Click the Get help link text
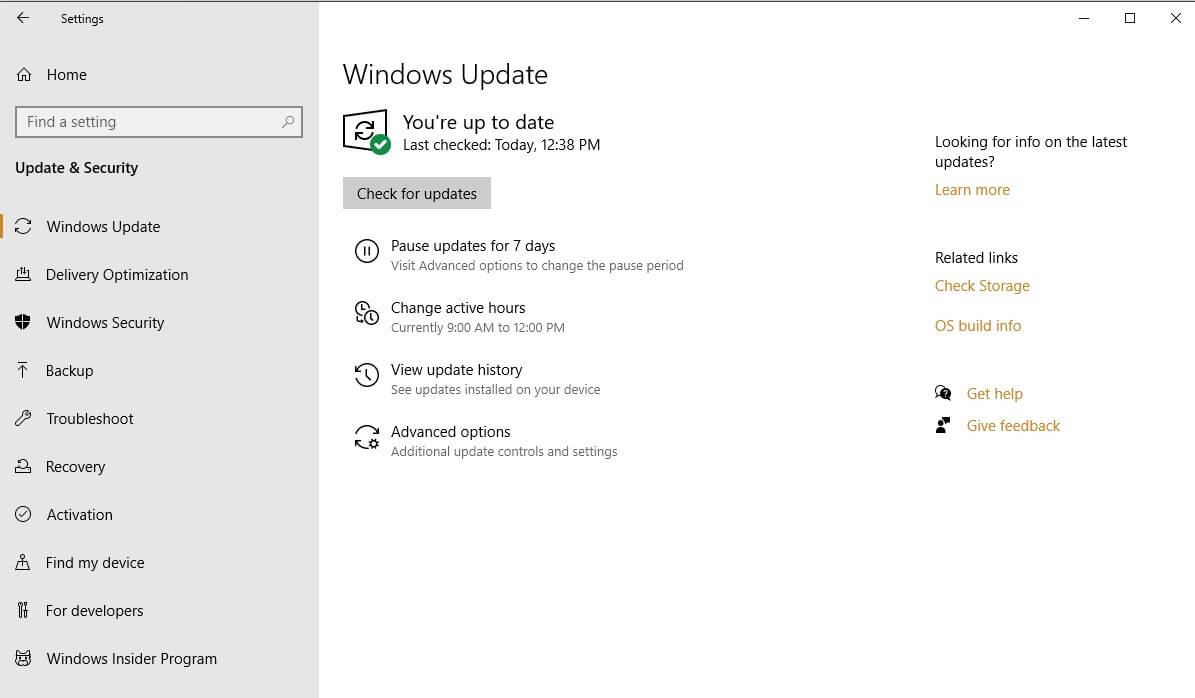Screen dimensions: 1195x698 995,393
